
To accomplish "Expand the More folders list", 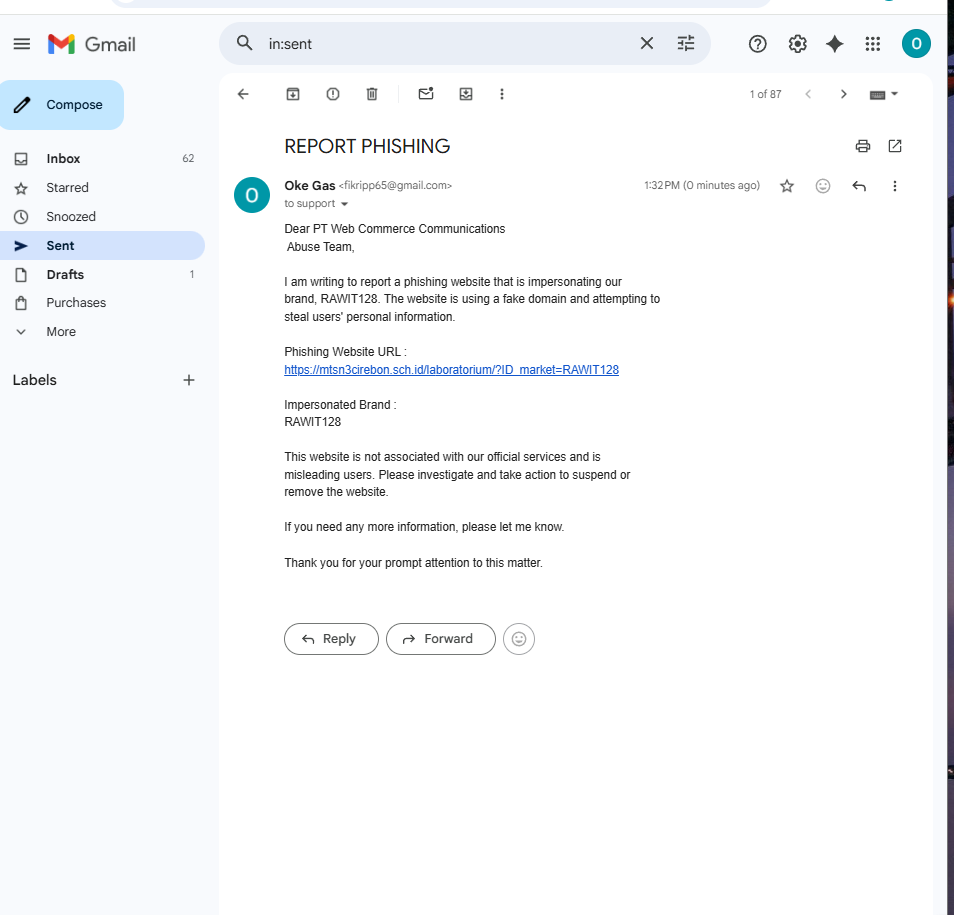I will click(x=102, y=332).
